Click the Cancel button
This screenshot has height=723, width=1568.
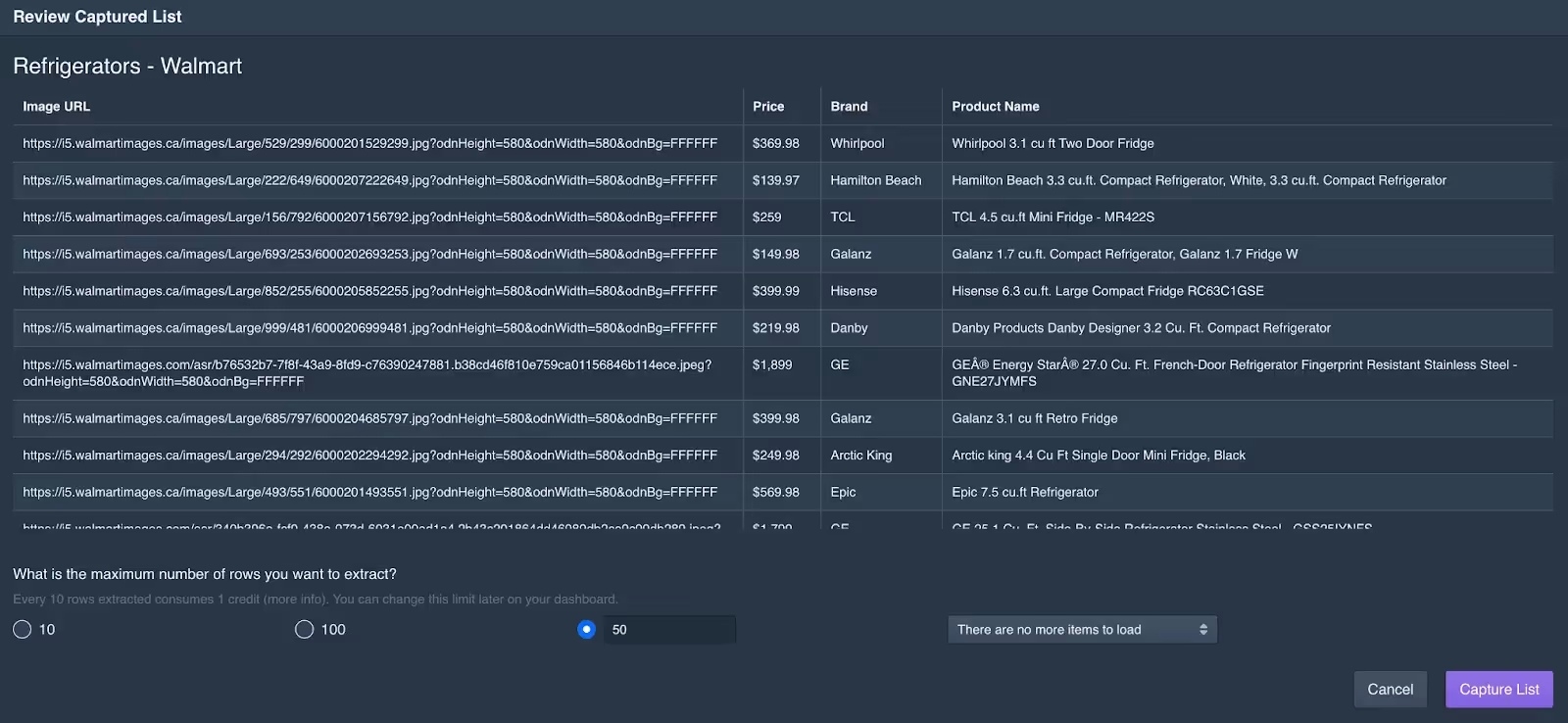pyautogui.click(x=1390, y=690)
